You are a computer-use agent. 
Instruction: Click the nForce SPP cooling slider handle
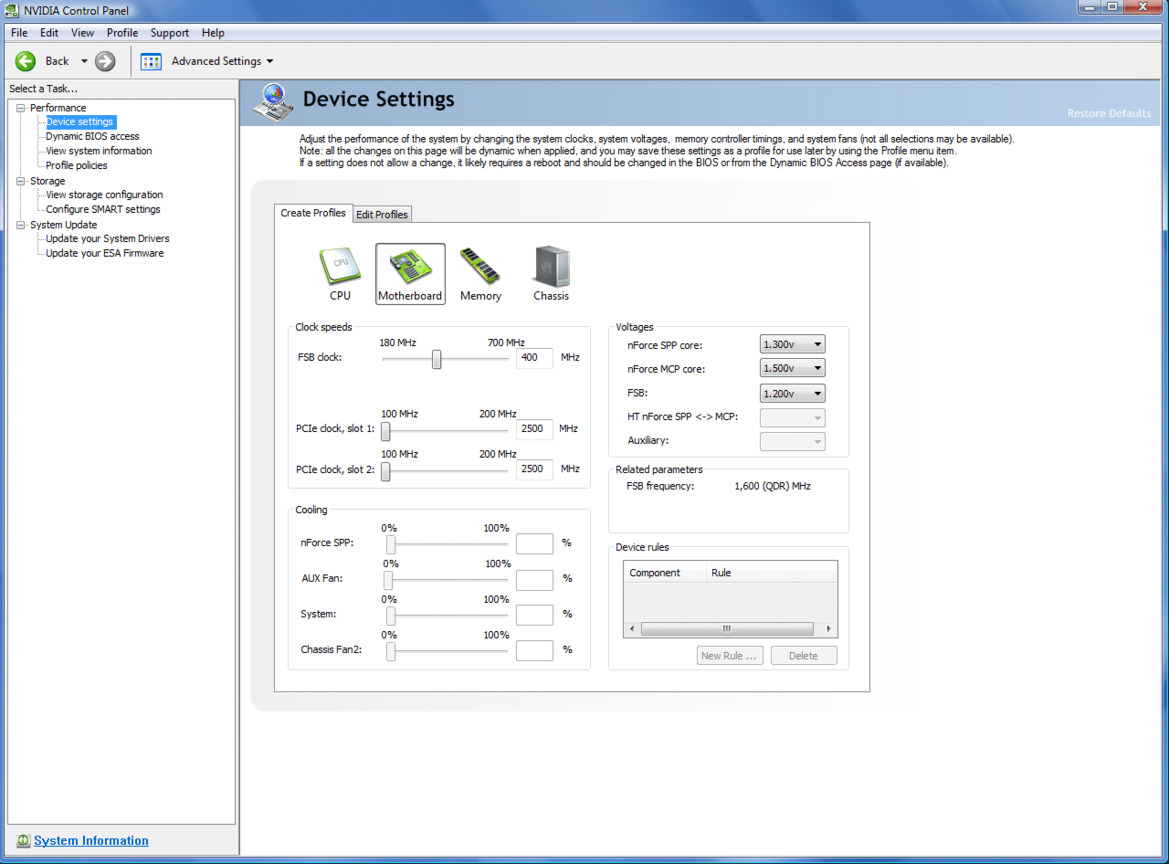tap(391, 545)
